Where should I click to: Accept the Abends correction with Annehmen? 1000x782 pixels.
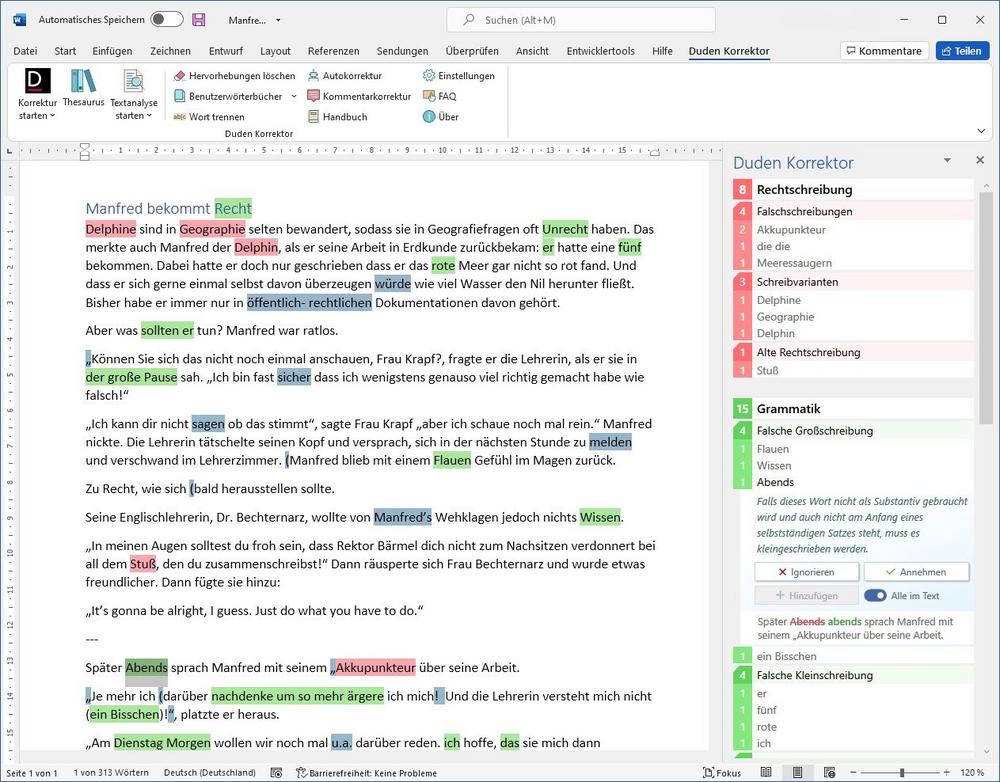click(916, 572)
